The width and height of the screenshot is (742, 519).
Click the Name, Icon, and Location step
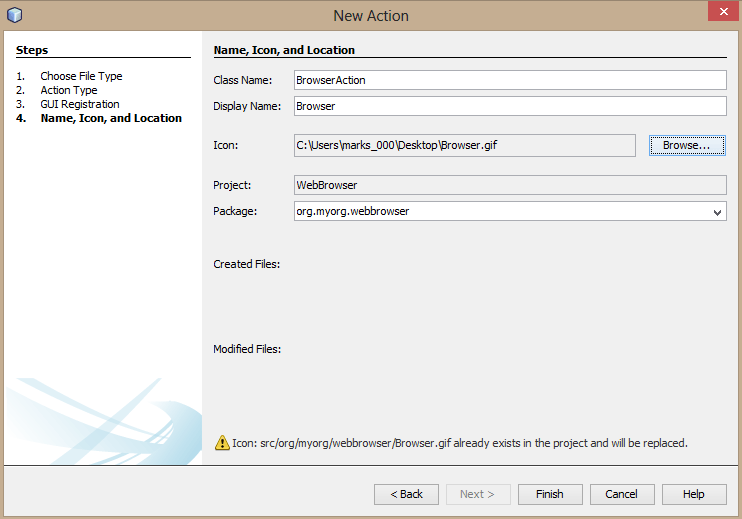(111, 118)
